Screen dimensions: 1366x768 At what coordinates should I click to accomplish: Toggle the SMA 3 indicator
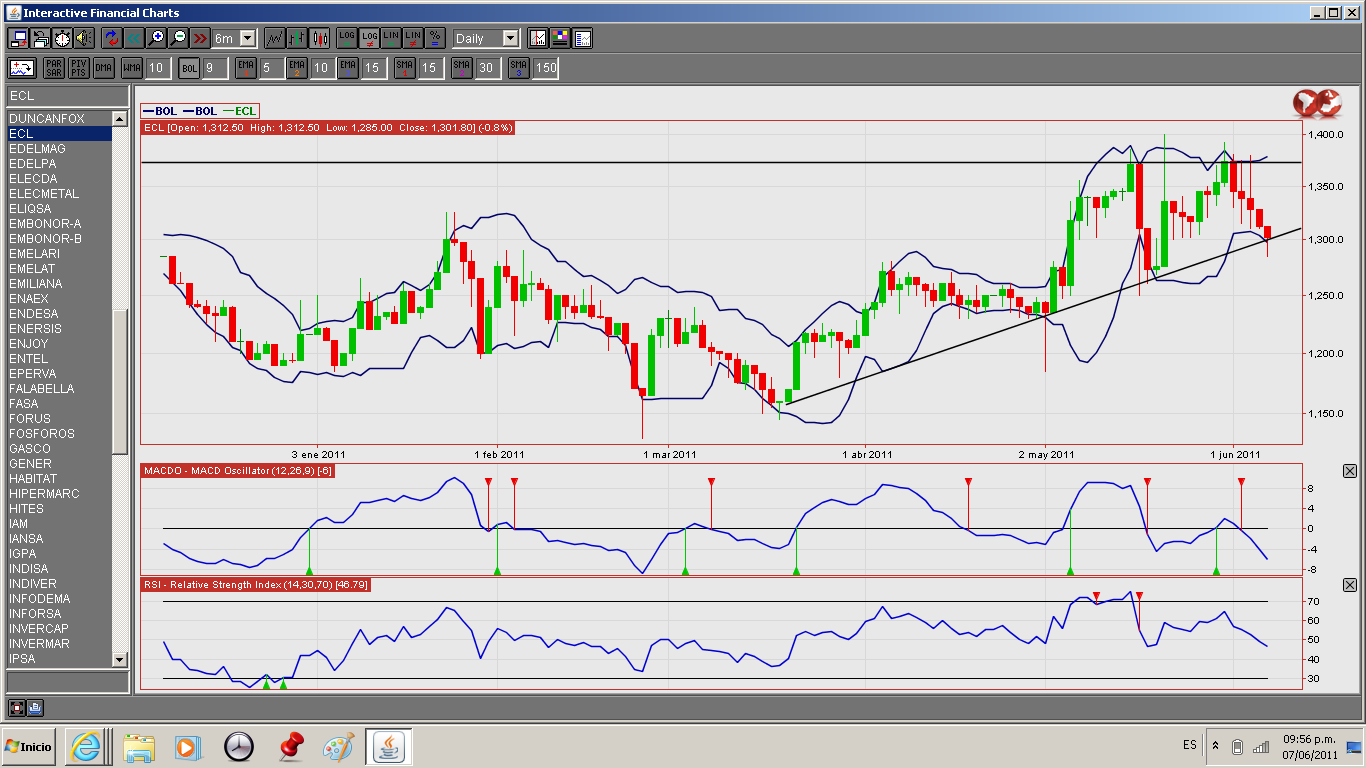point(518,67)
